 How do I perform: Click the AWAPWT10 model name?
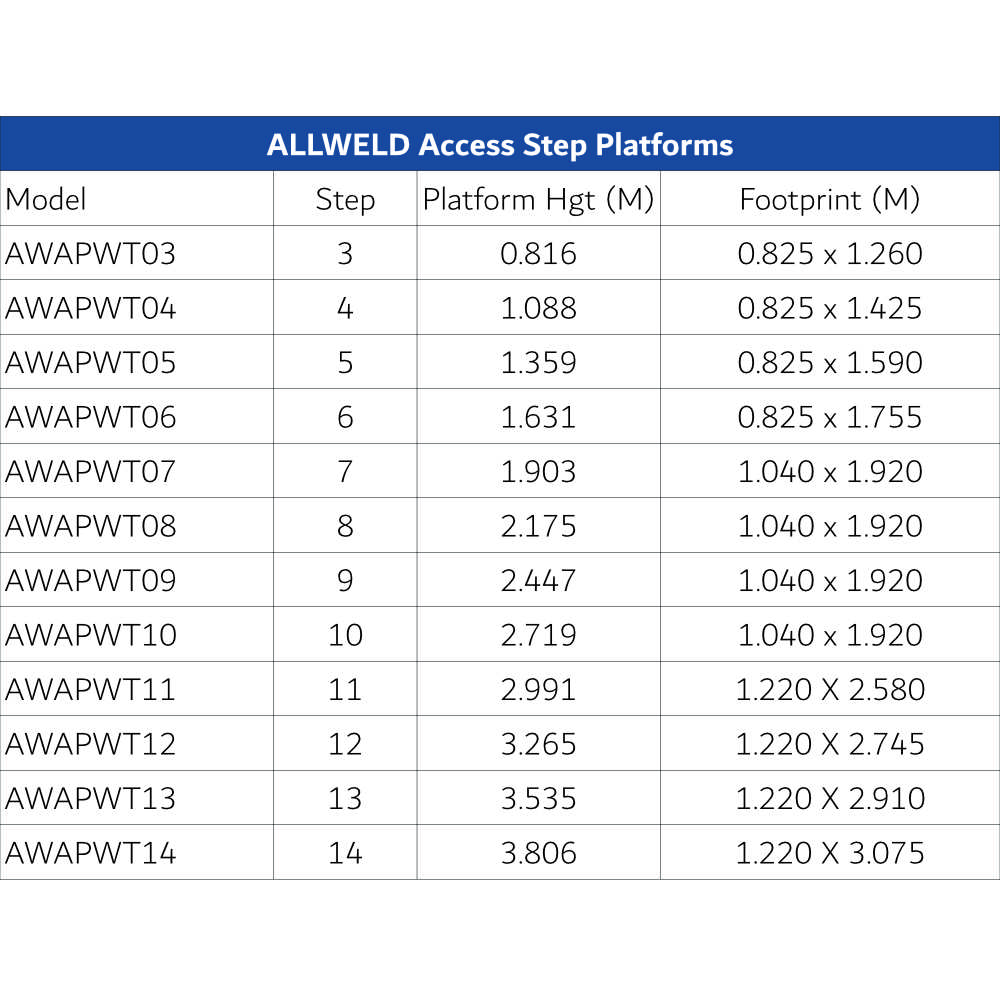[x=90, y=635]
